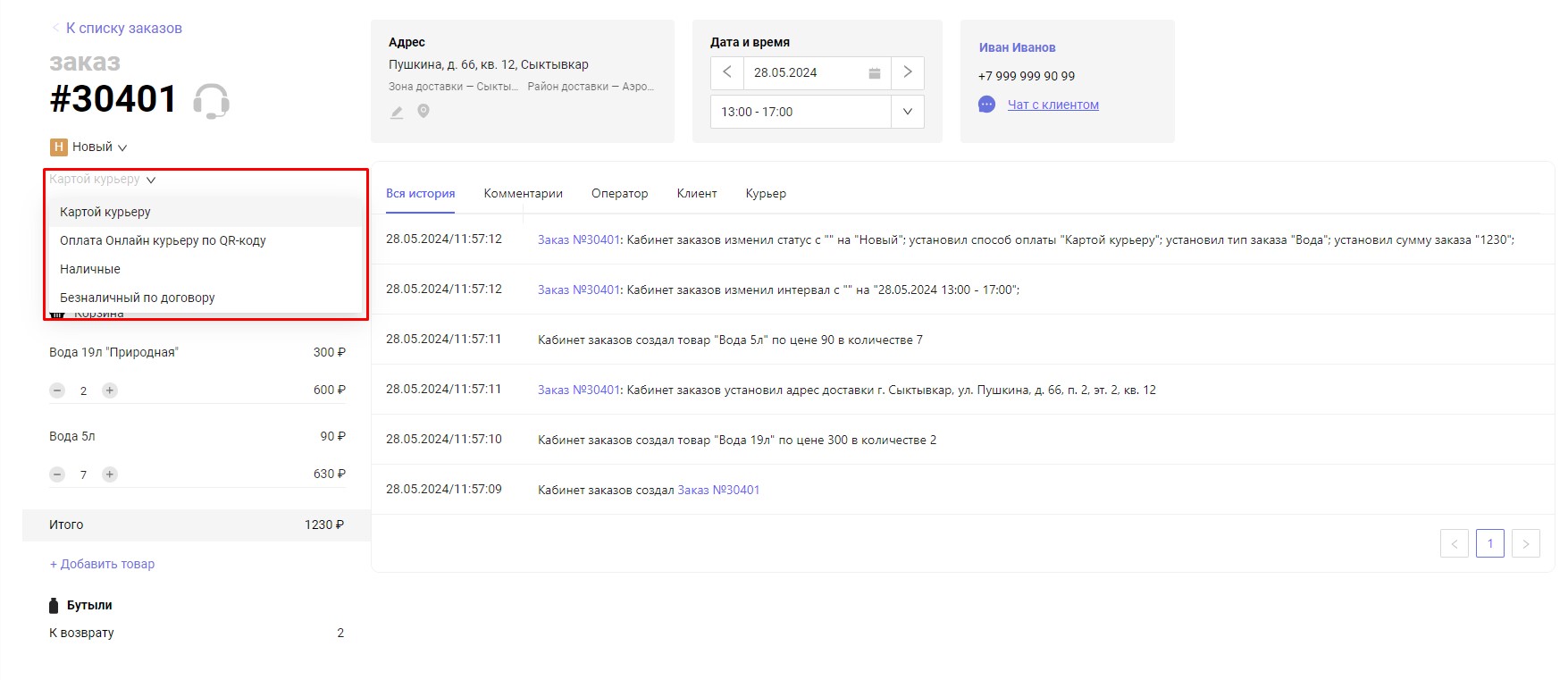This screenshot has height=680, width=1568.
Task: Open the Клиент tab
Action: coord(697,194)
